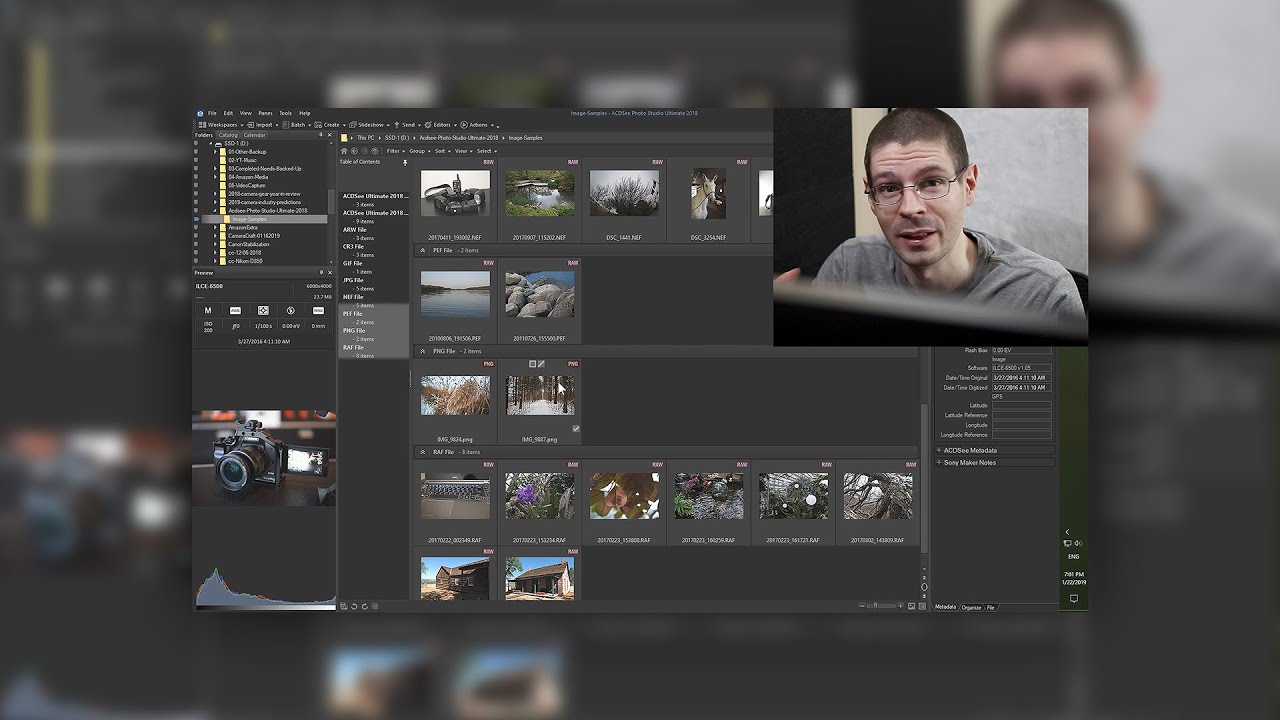
Task: Select the 20170223_153234.RAF thumbnail
Action: point(540,496)
